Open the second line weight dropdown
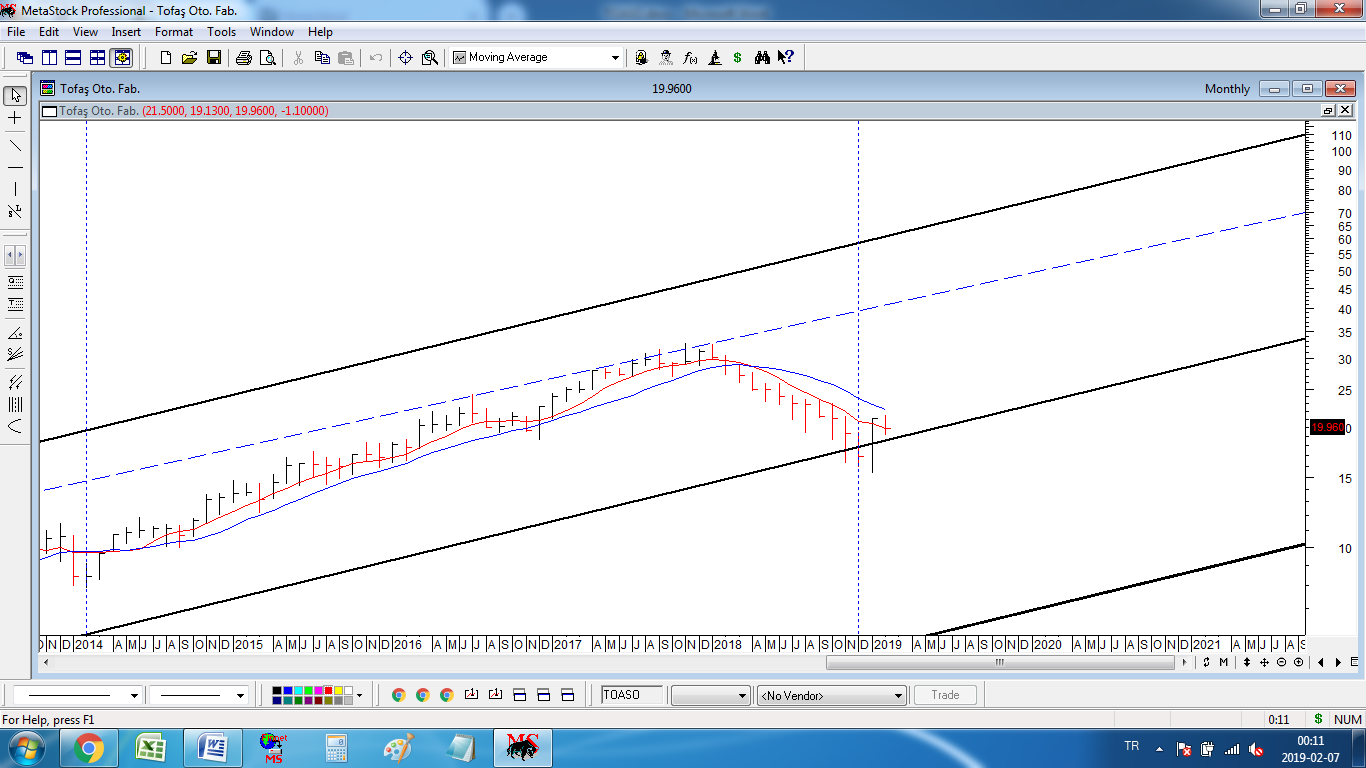 240,695
